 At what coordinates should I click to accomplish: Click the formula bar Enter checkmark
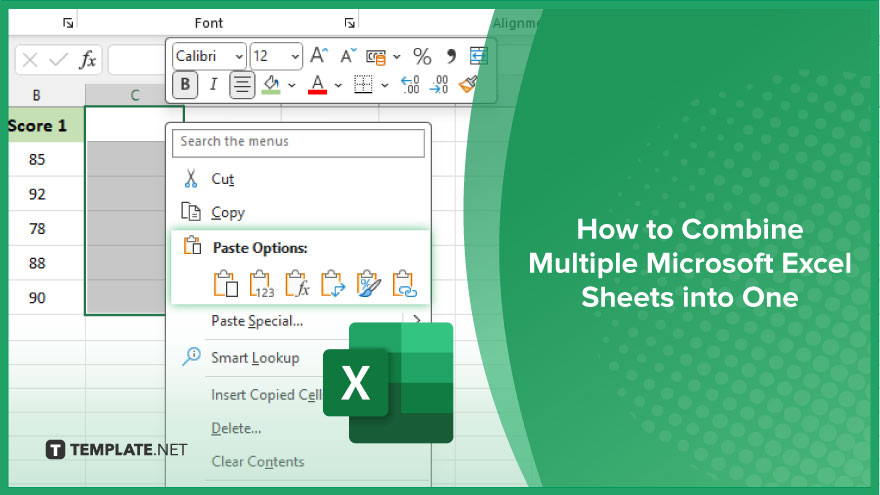58,59
